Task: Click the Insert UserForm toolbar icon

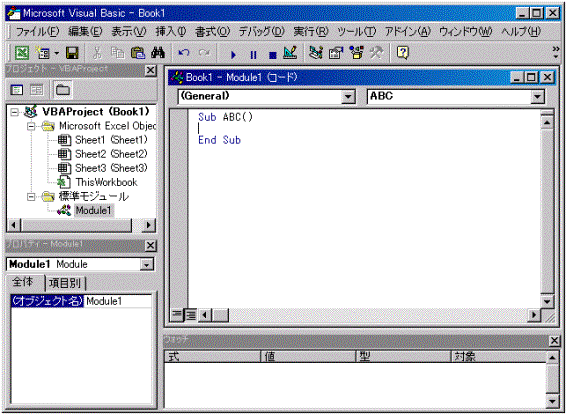Action: point(42,53)
